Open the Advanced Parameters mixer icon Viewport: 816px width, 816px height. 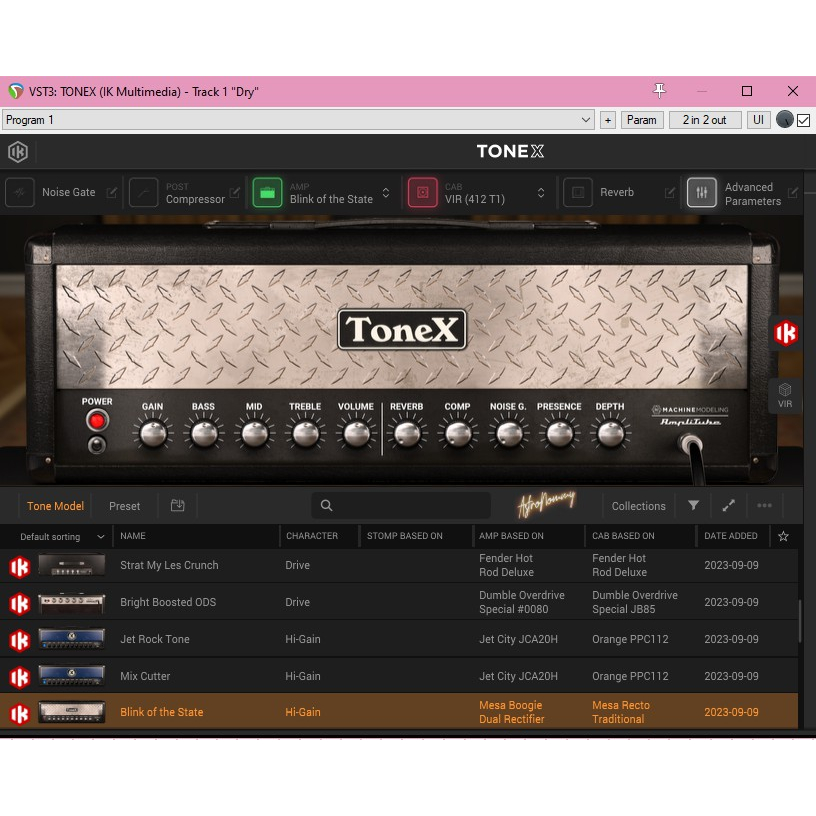[702, 193]
